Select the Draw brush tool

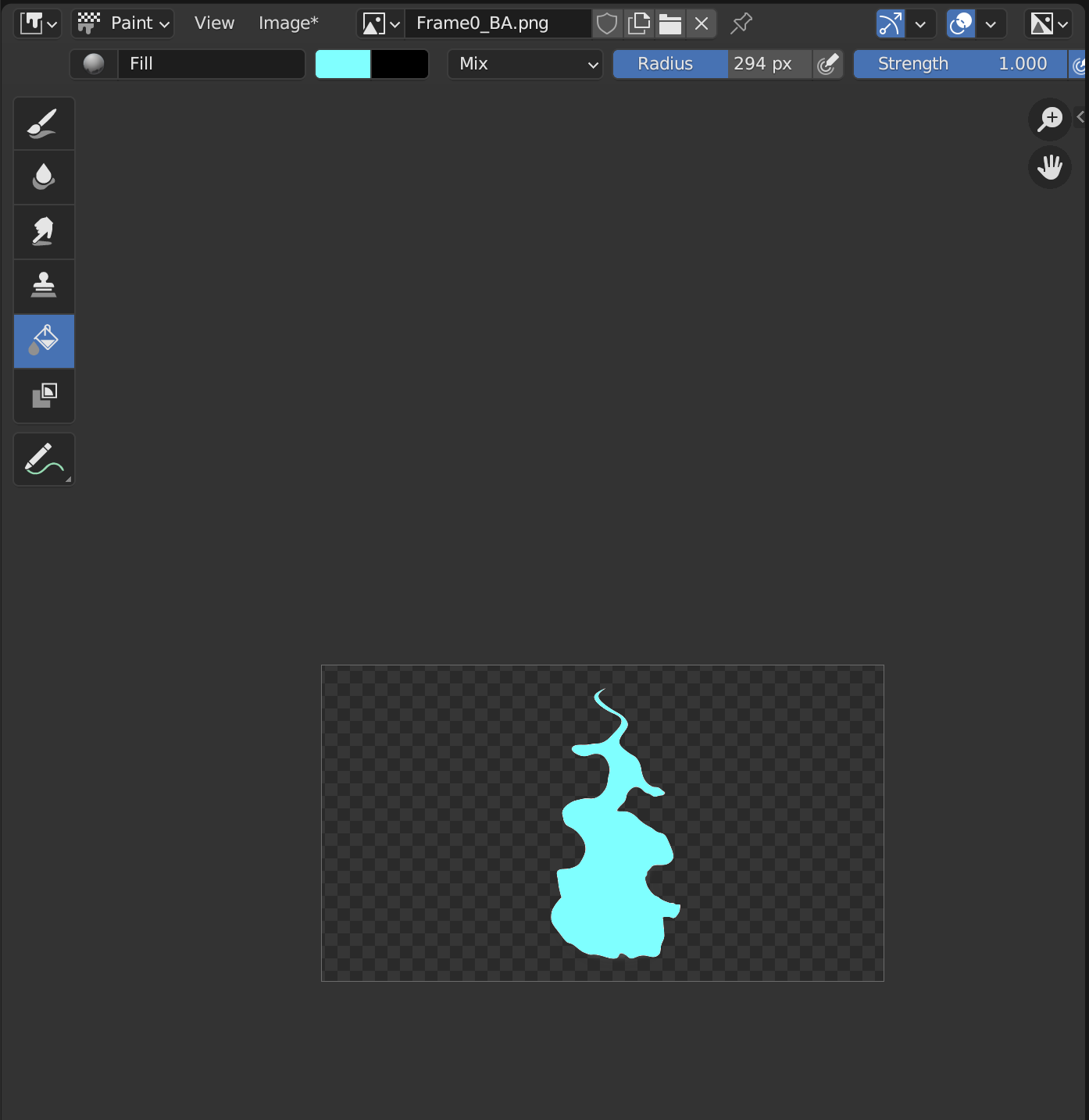tap(44, 123)
